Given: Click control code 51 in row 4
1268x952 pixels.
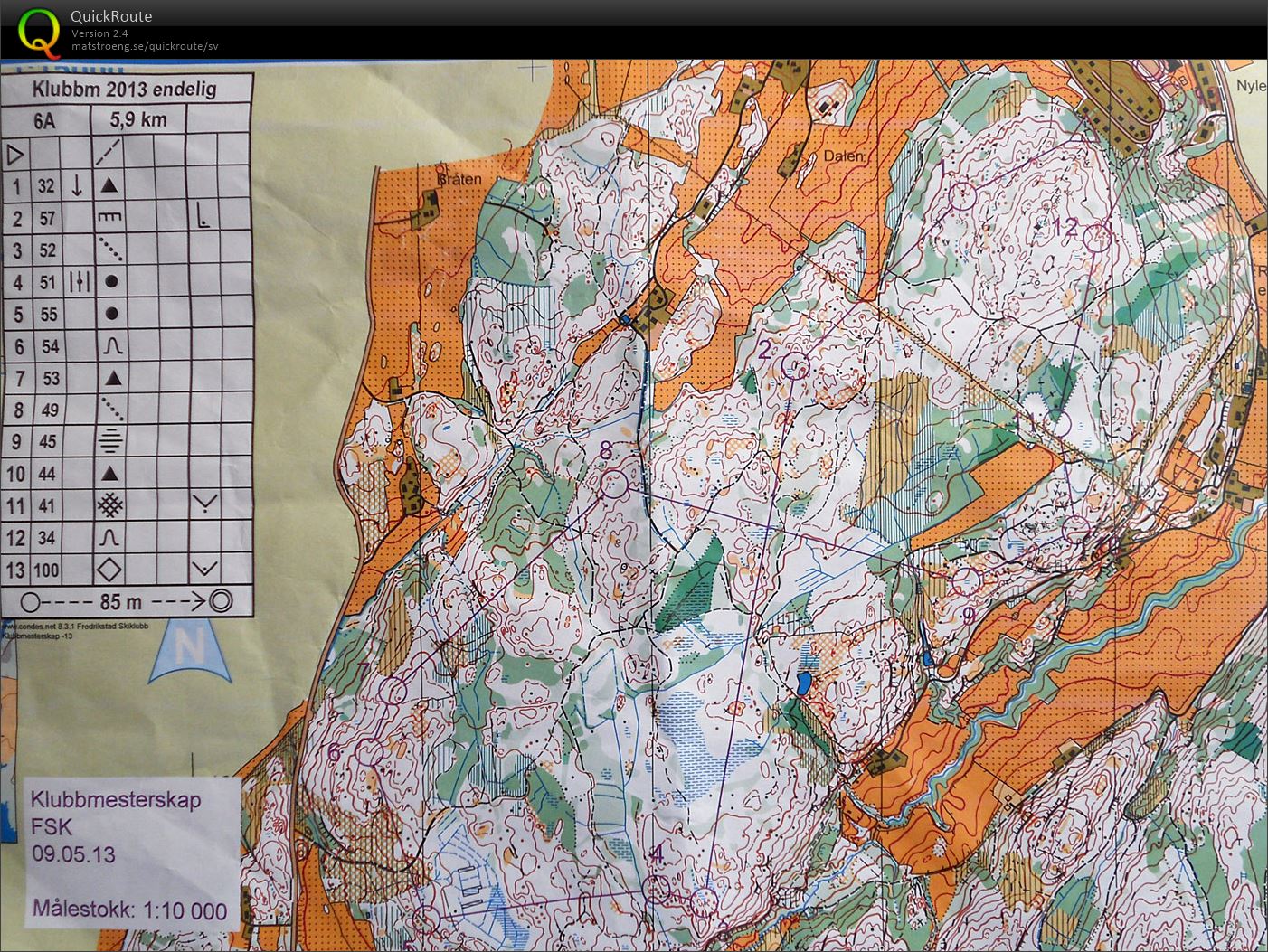Looking at the screenshot, I should [x=47, y=283].
